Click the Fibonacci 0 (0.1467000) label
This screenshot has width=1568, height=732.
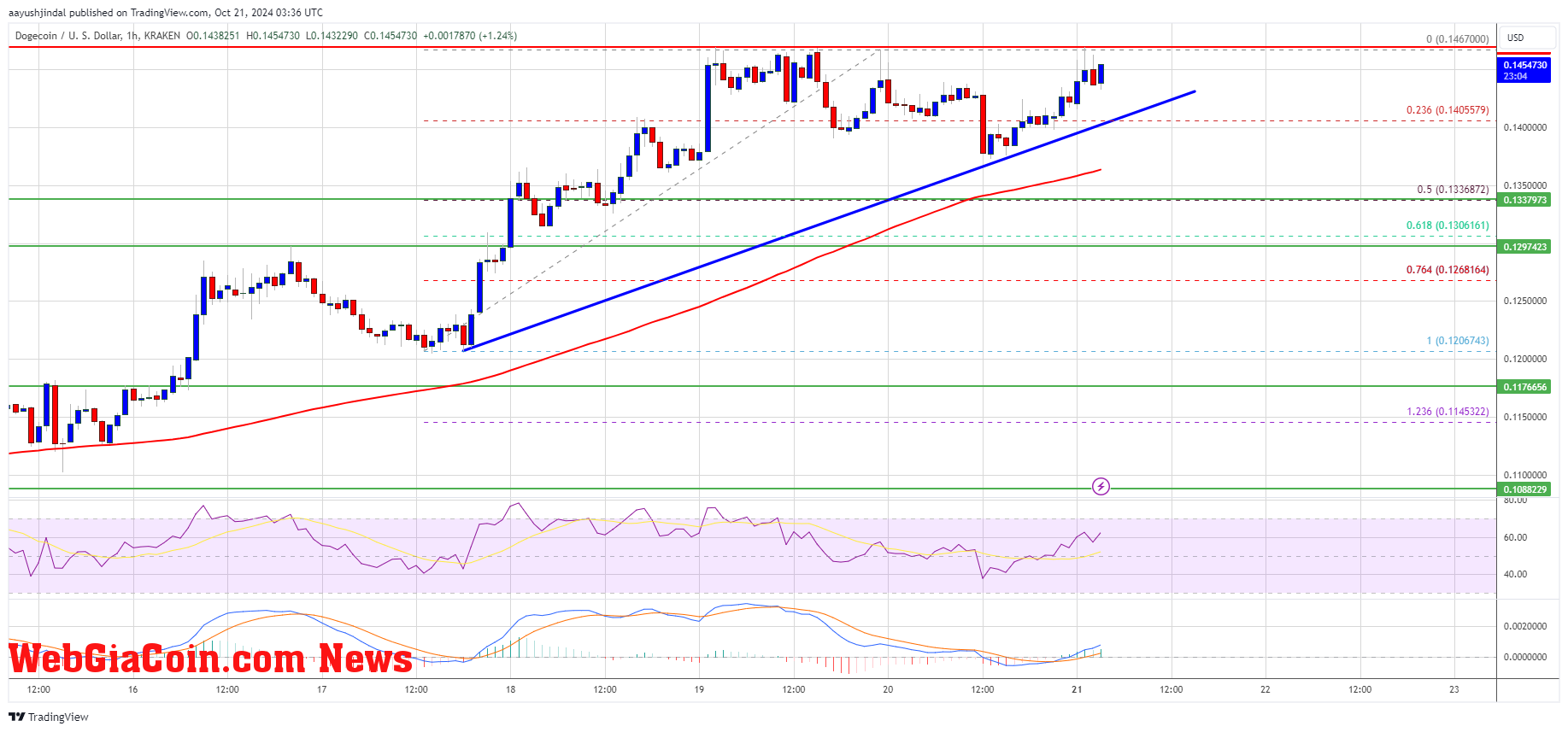pos(1458,39)
